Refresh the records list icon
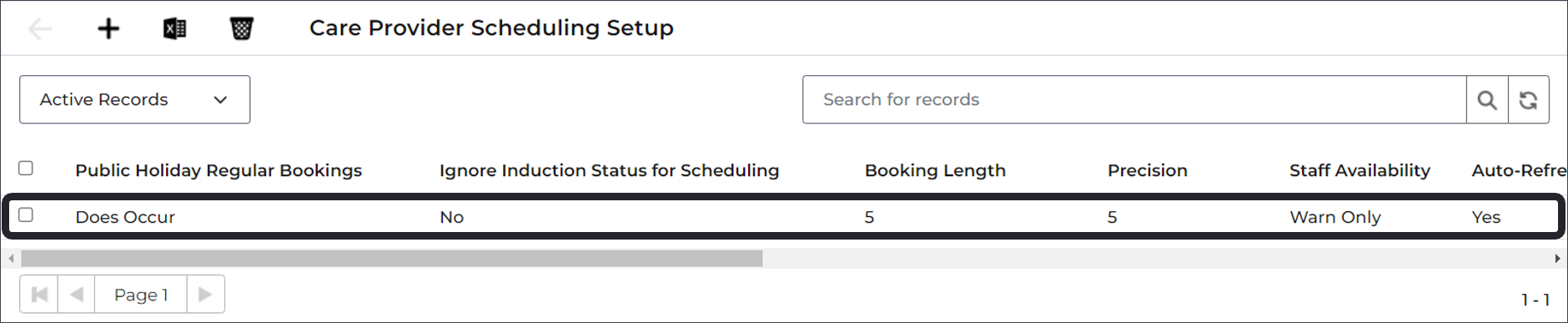 (x=1528, y=100)
